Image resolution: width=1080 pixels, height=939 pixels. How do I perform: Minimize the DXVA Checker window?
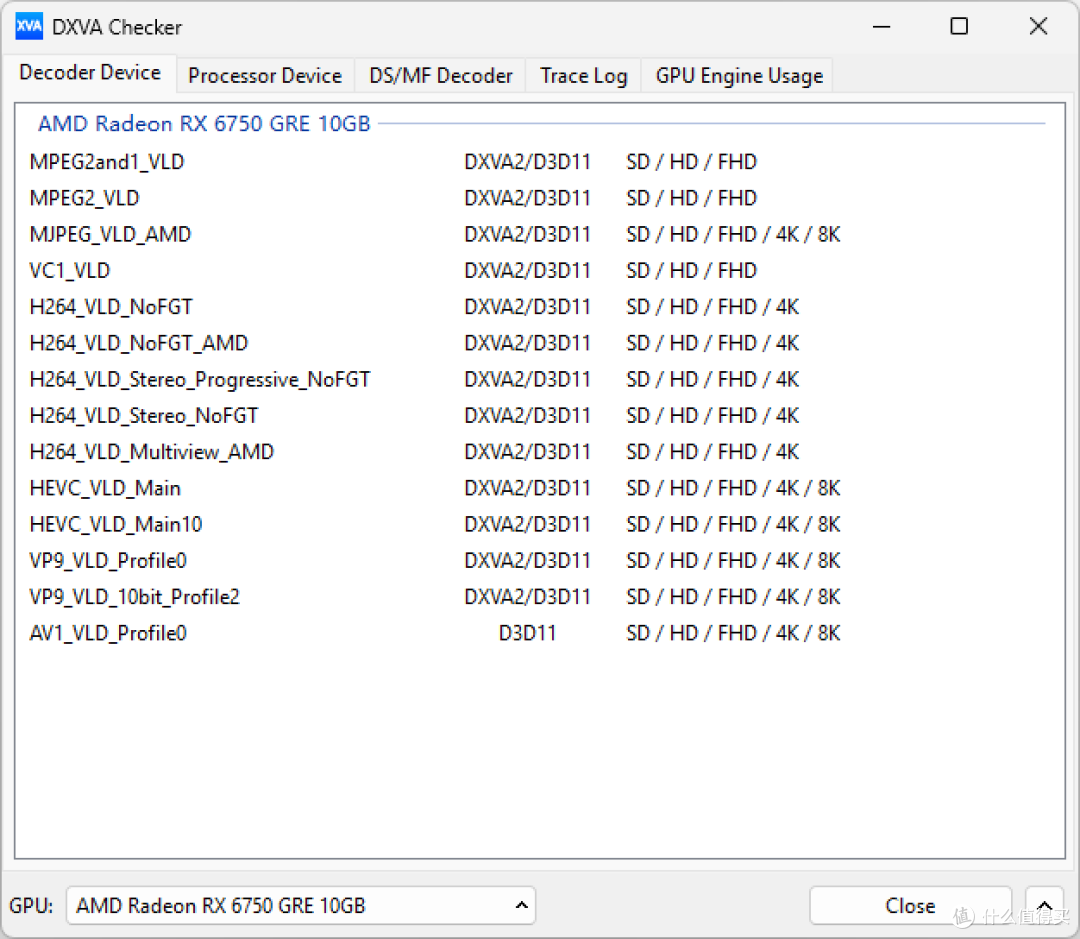coord(882,27)
